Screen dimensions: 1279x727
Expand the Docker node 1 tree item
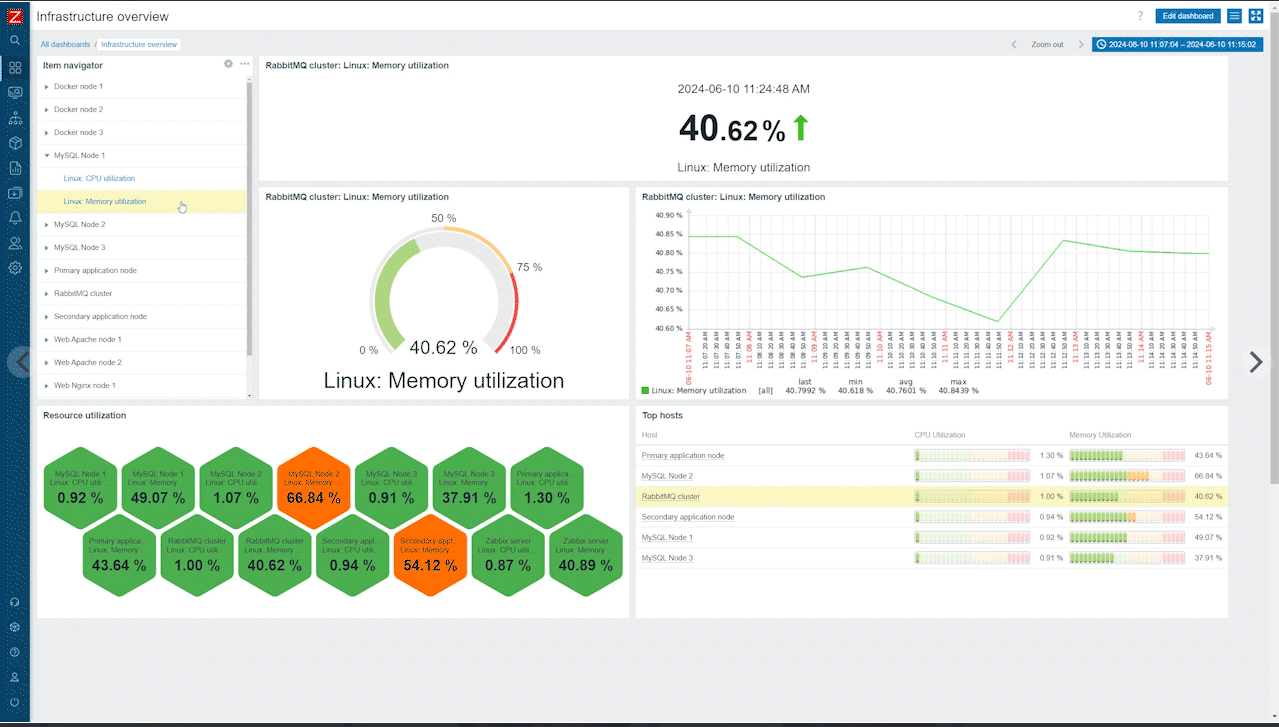[x=47, y=87]
